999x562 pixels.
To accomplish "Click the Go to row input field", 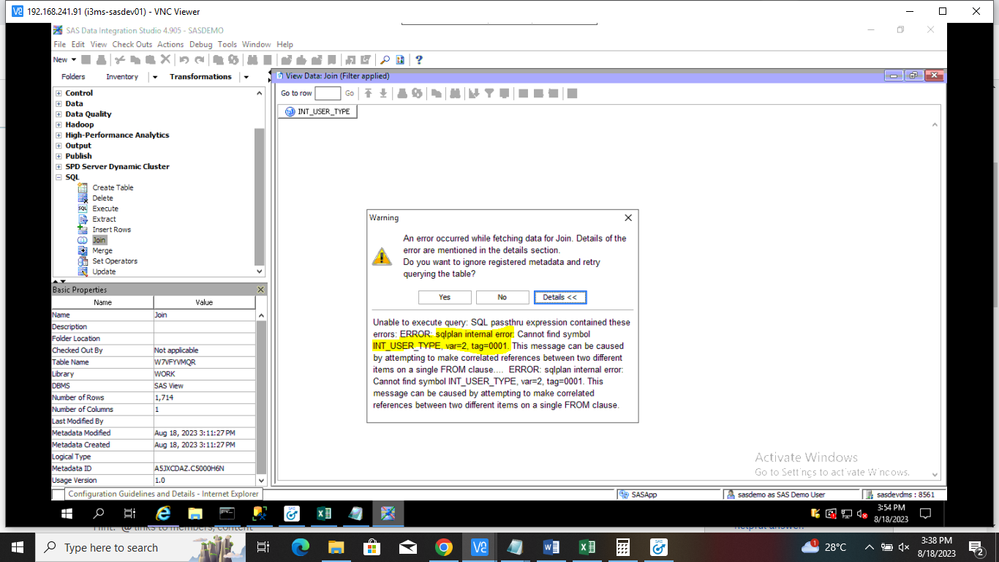I will click(327, 94).
